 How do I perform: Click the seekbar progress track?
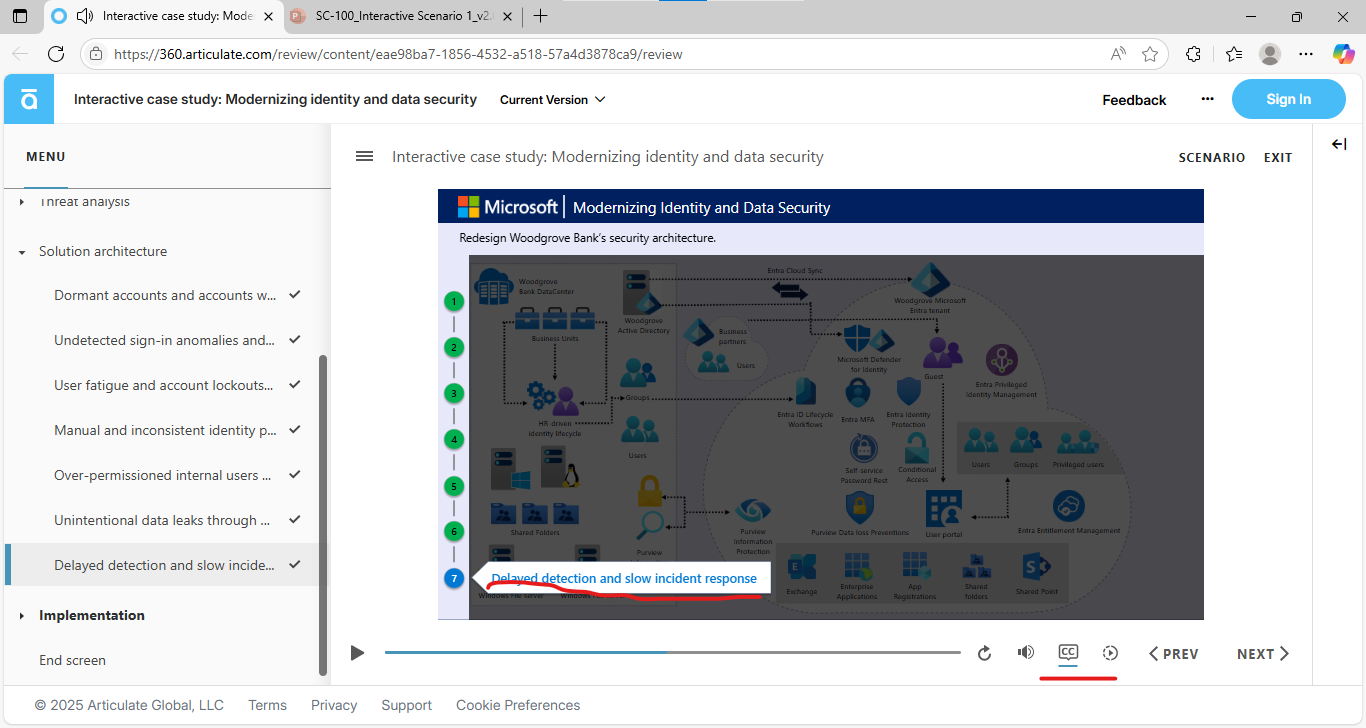[x=672, y=653]
